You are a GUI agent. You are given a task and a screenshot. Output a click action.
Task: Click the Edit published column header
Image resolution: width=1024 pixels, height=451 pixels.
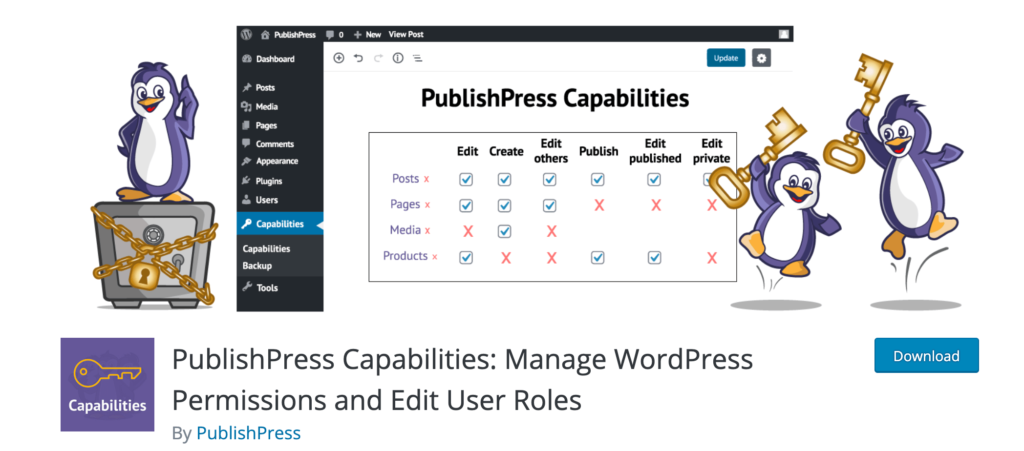point(655,150)
